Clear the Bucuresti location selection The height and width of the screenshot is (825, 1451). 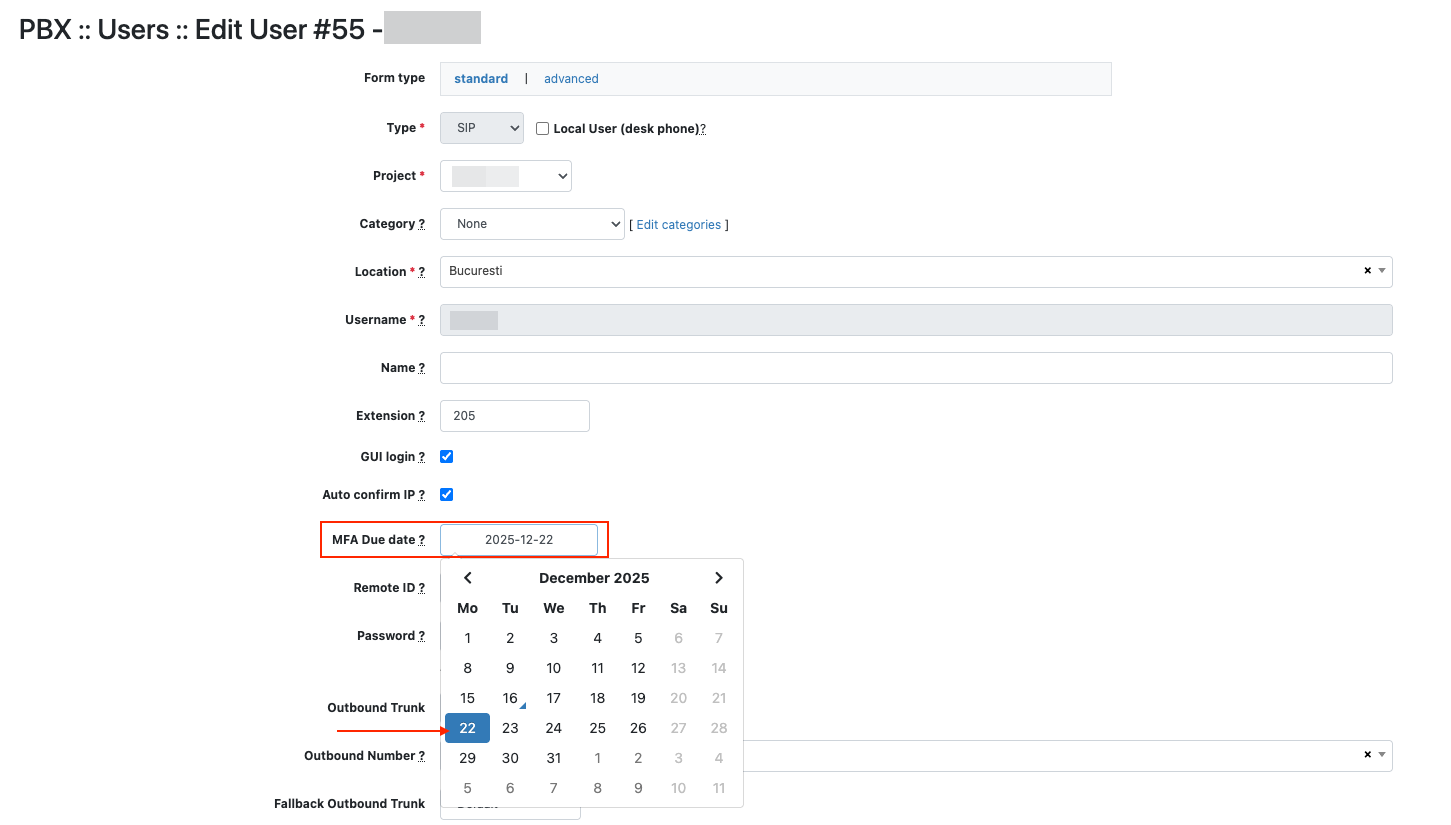(x=1367, y=271)
